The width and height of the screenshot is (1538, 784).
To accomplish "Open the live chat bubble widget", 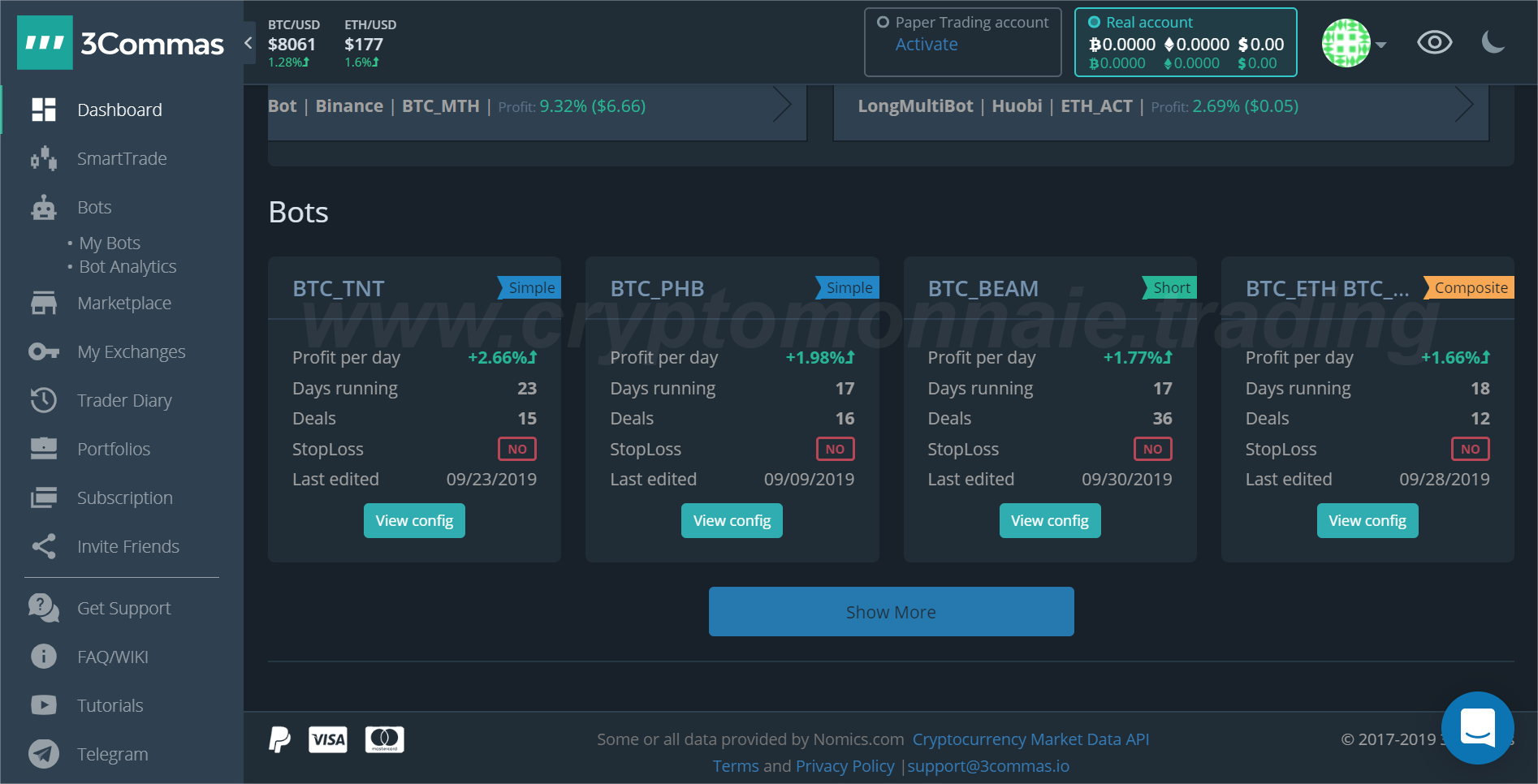I will pyautogui.click(x=1478, y=728).
